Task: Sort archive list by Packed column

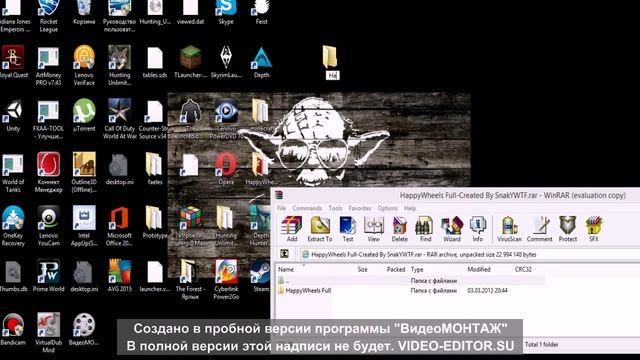Action: pos(396,269)
